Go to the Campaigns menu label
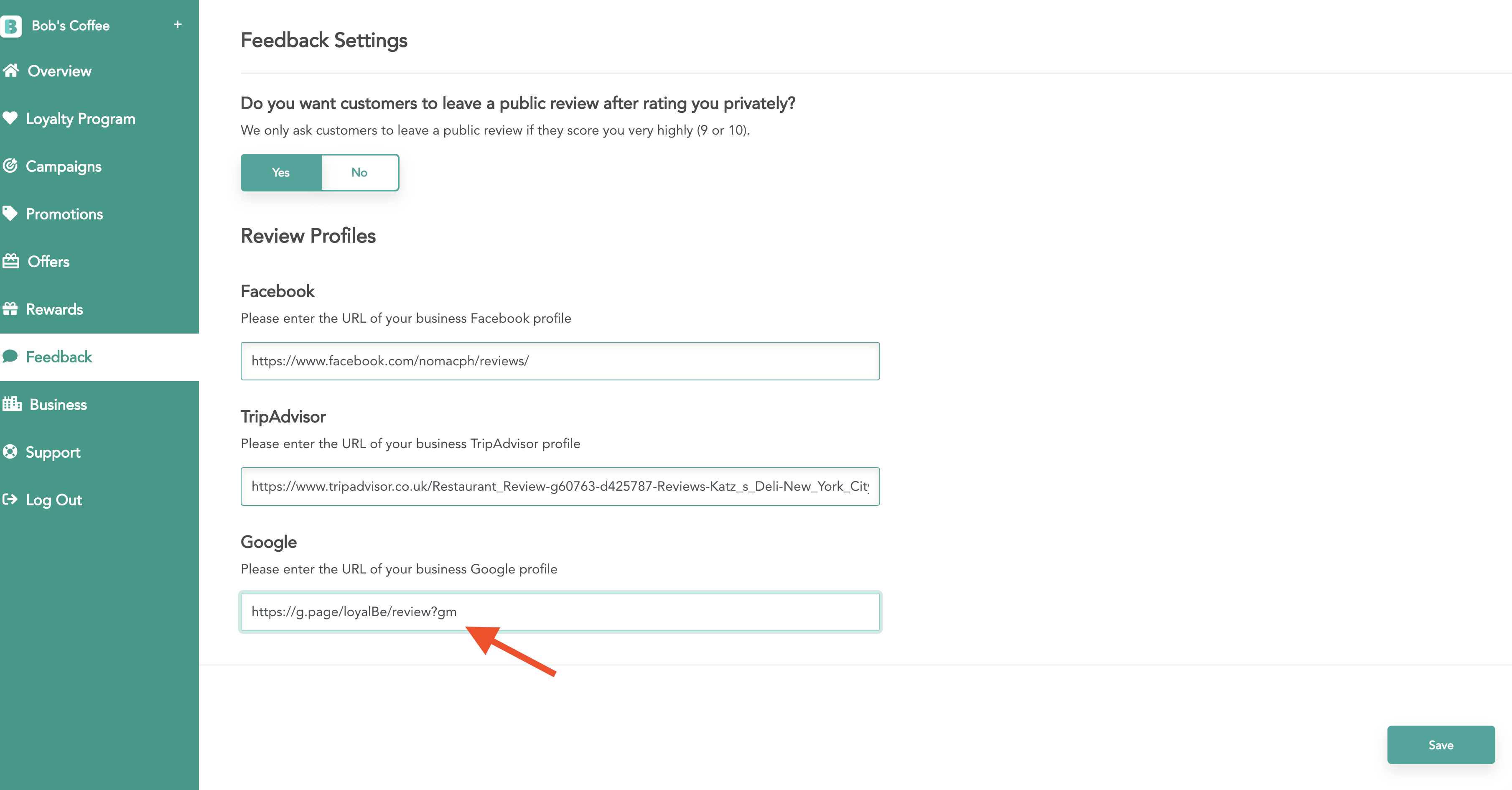 coord(64,167)
